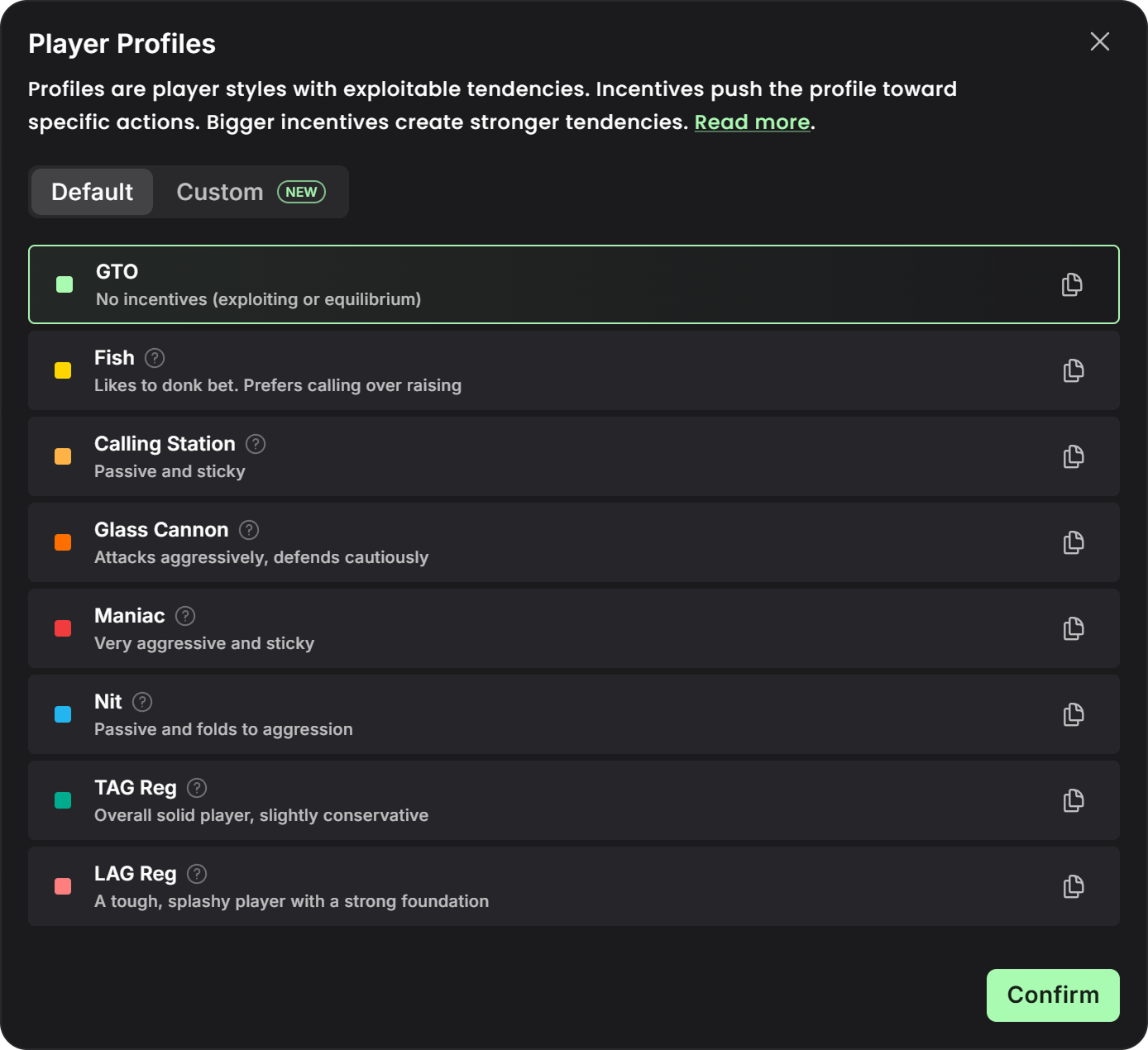
Task: Click the red Maniac color swatch
Action: tap(63, 628)
